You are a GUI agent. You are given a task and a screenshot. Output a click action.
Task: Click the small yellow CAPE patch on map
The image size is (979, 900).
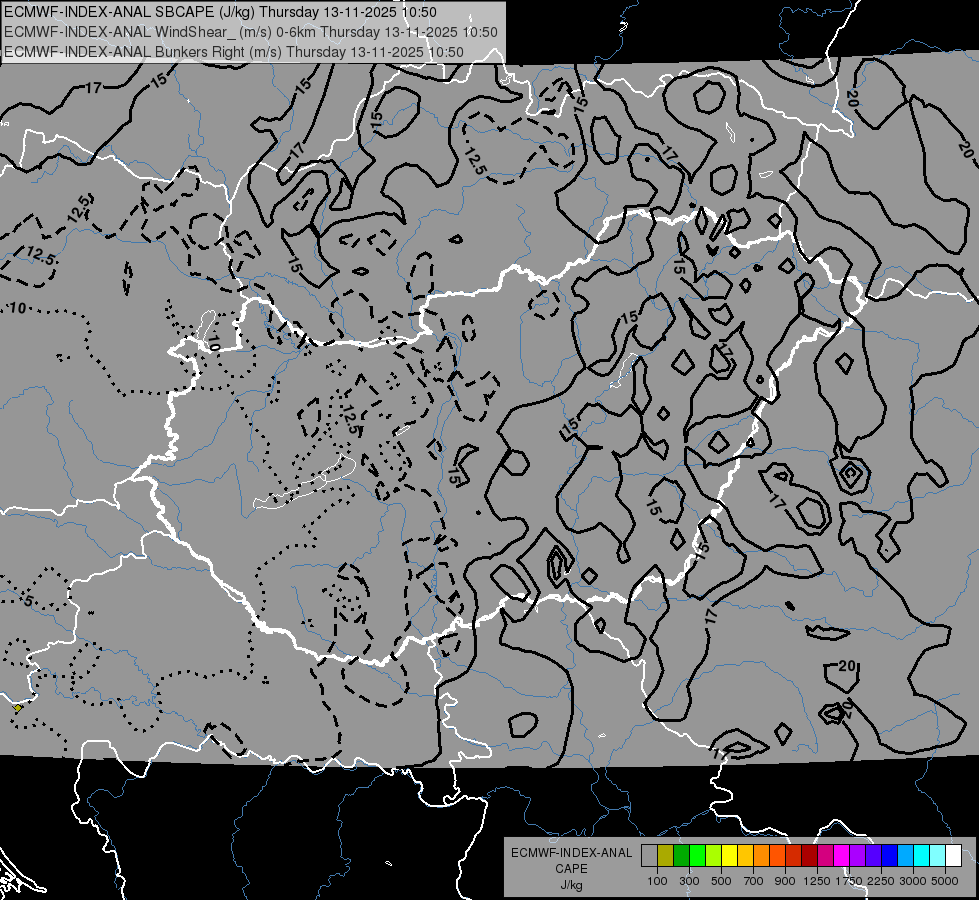tap(18, 708)
